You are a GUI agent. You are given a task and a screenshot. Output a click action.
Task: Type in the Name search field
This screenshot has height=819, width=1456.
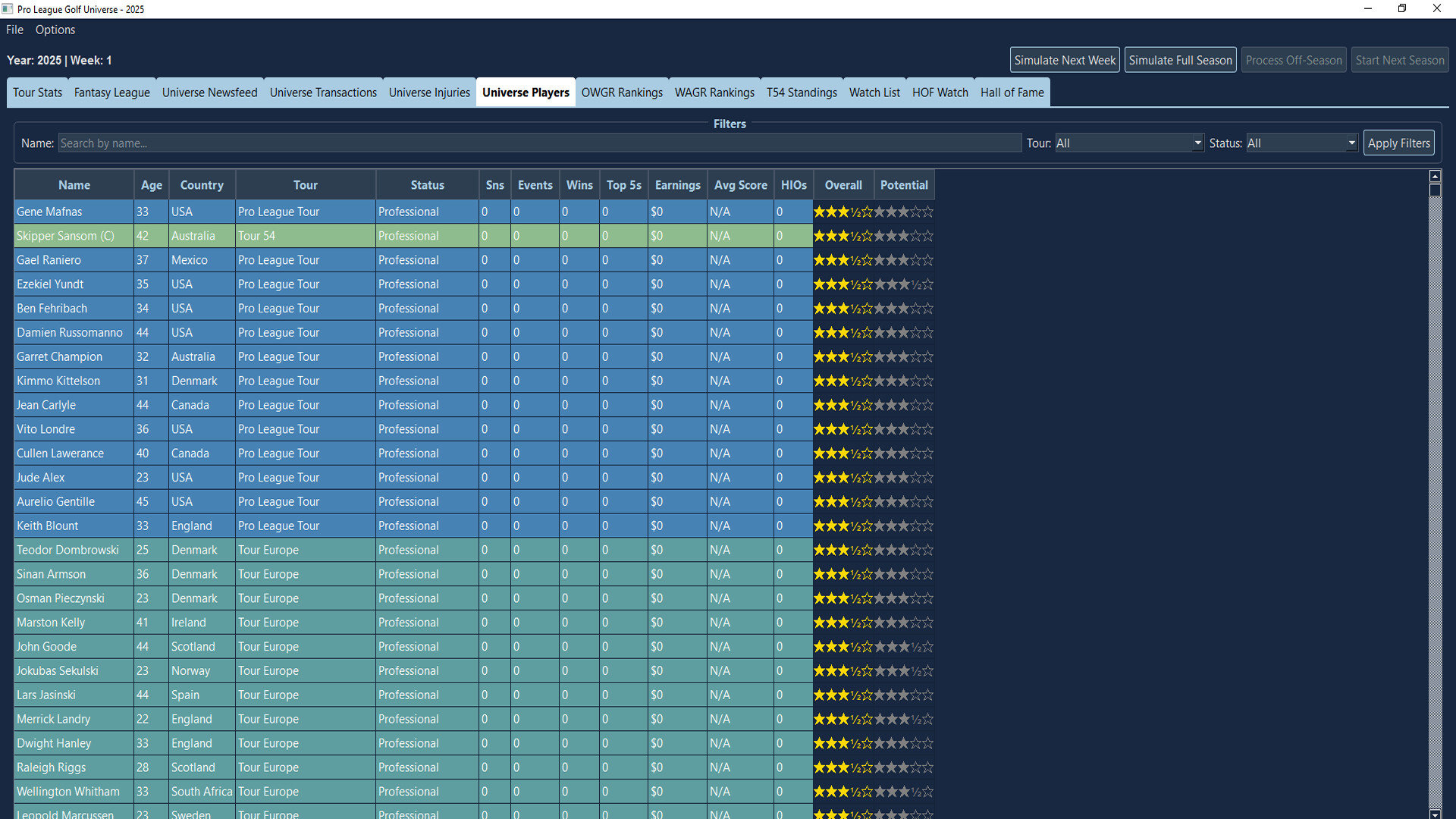click(541, 143)
